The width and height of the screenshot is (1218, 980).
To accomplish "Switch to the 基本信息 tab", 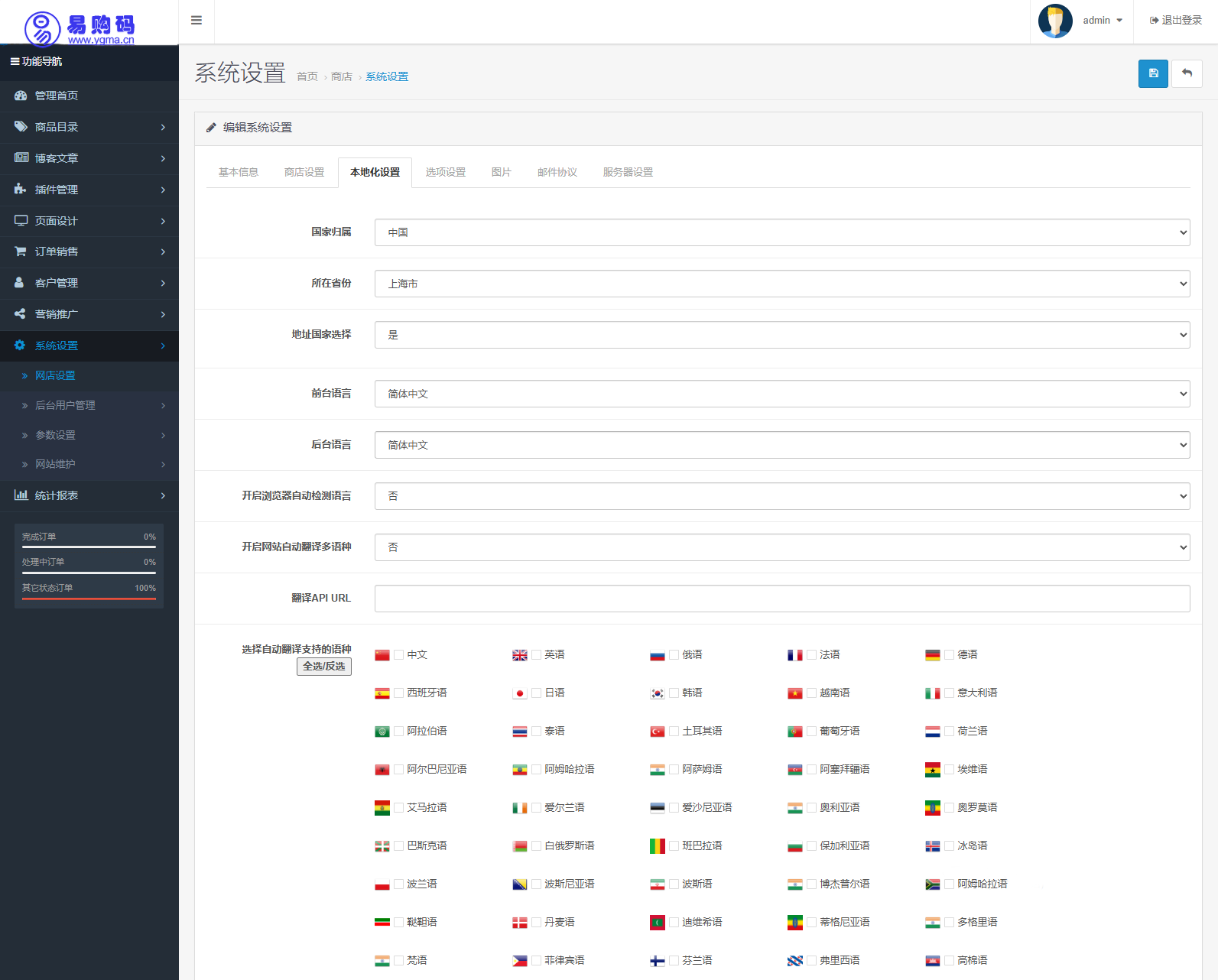I will point(239,173).
